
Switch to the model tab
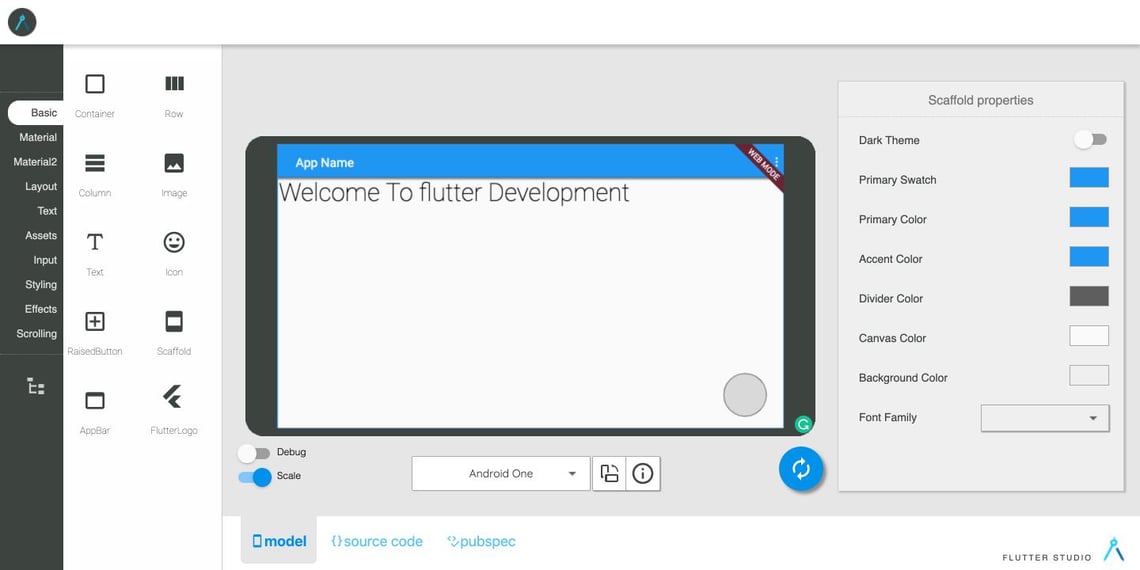pyautogui.click(x=279, y=541)
